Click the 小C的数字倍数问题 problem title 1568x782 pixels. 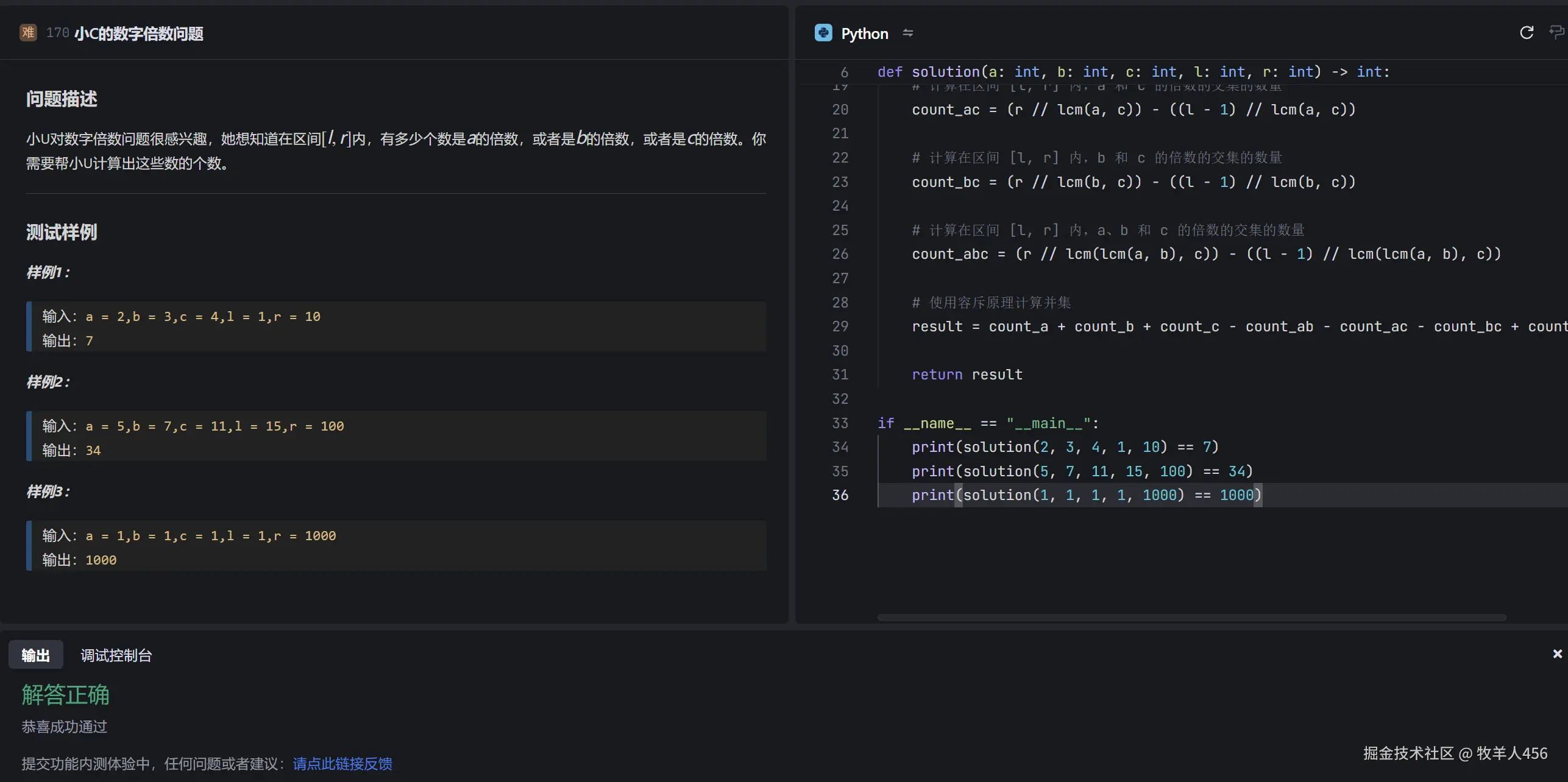(139, 33)
